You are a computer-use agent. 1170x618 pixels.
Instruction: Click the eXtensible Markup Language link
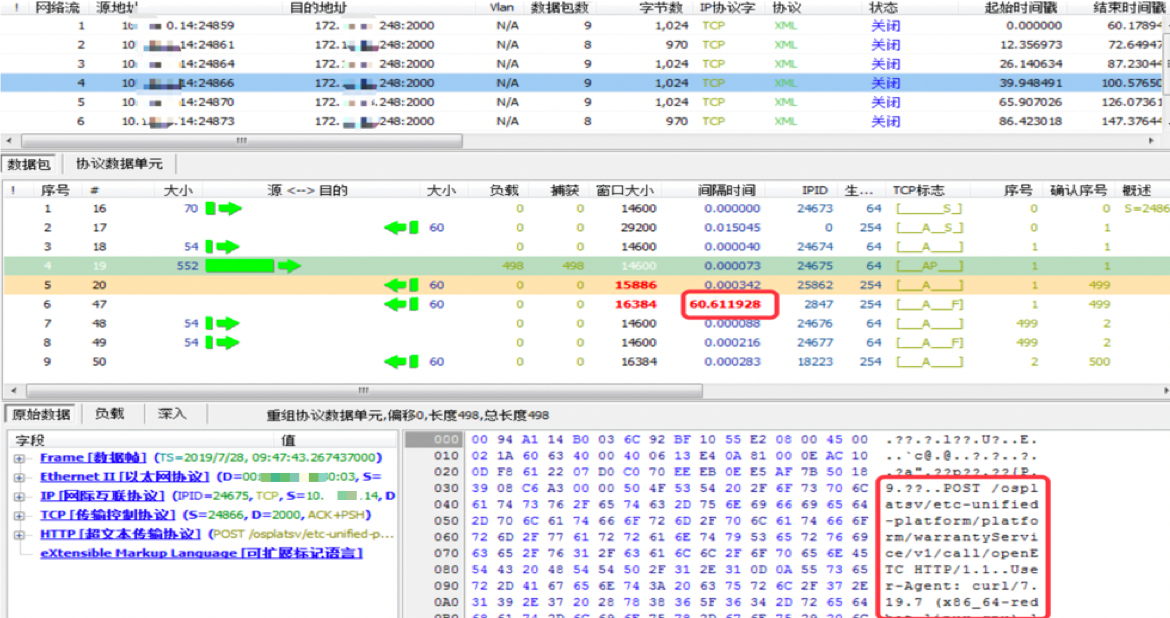click(200, 553)
